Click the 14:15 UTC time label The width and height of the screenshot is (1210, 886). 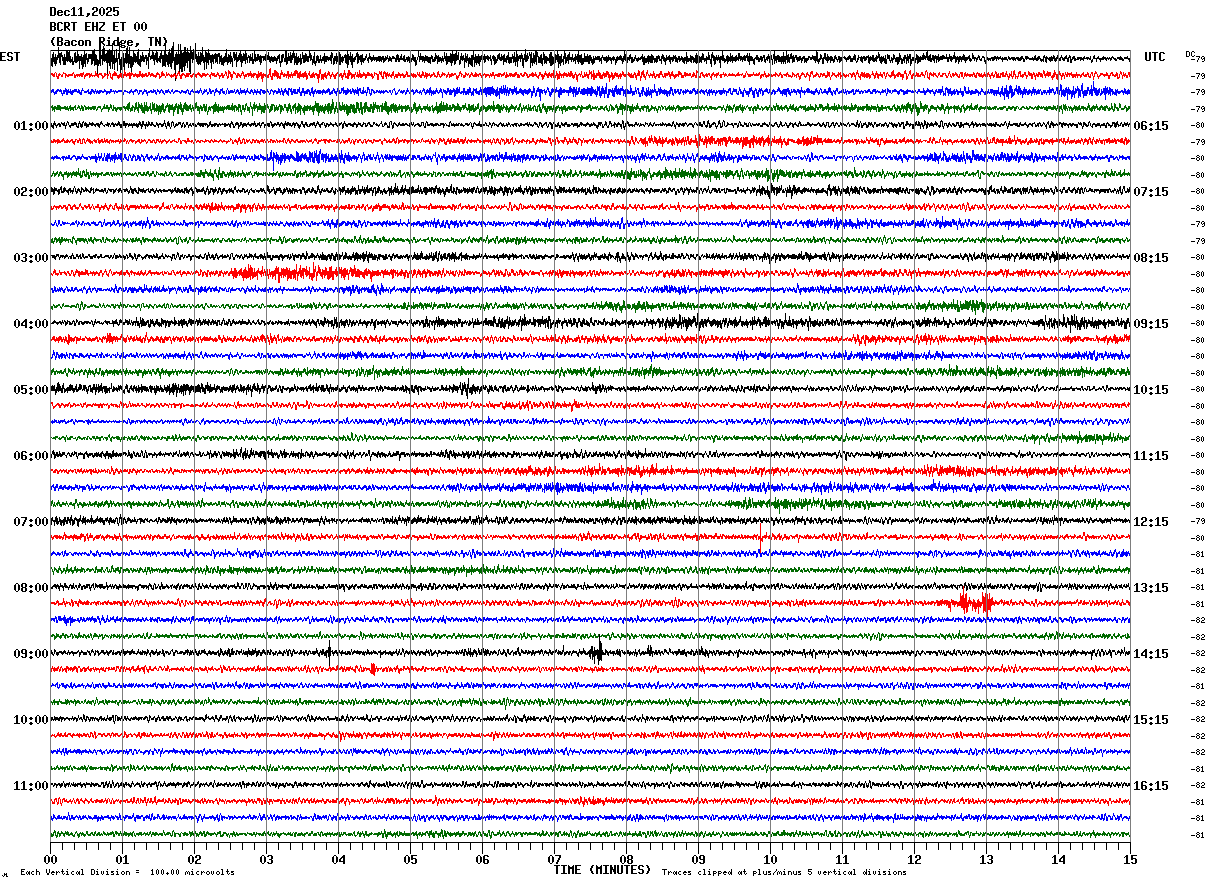pos(1151,654)
